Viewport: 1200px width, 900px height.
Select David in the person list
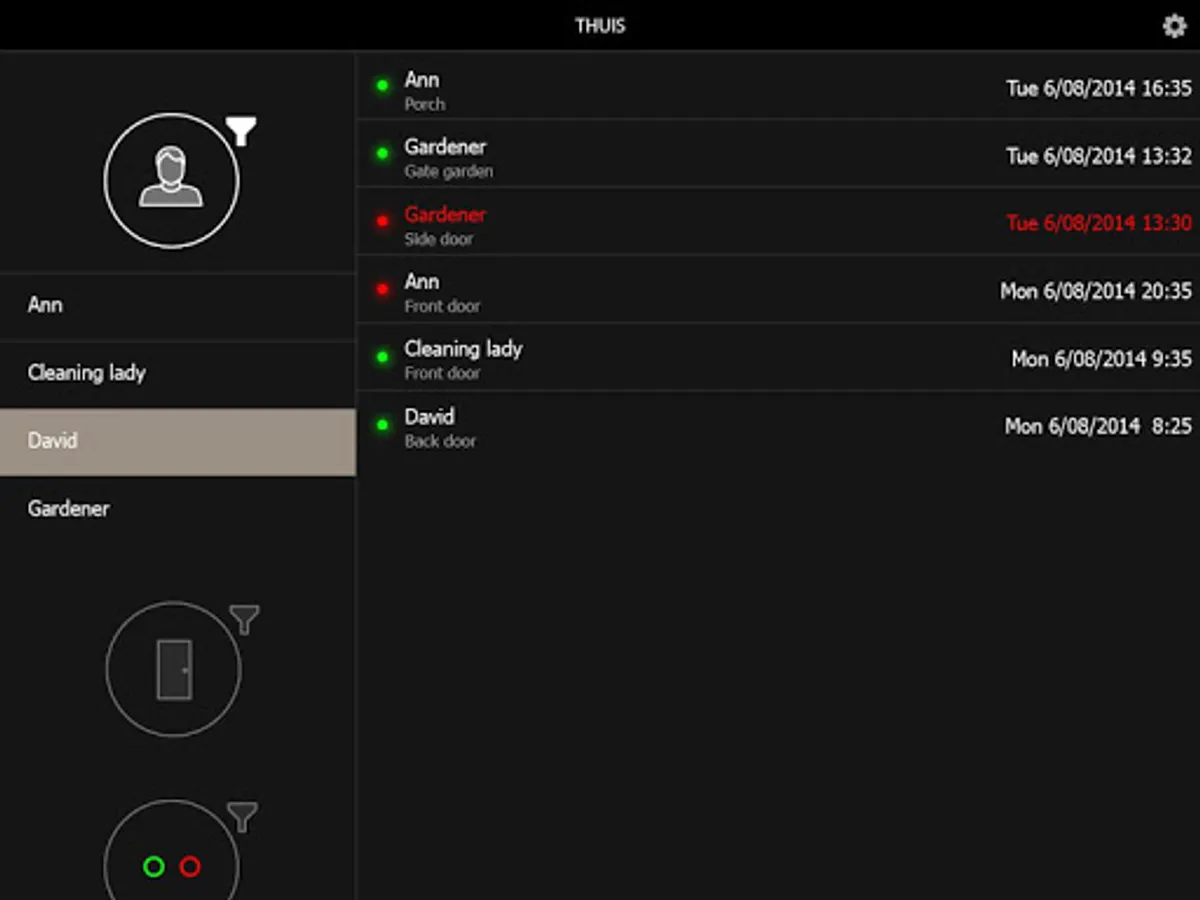tap(178, 441)
